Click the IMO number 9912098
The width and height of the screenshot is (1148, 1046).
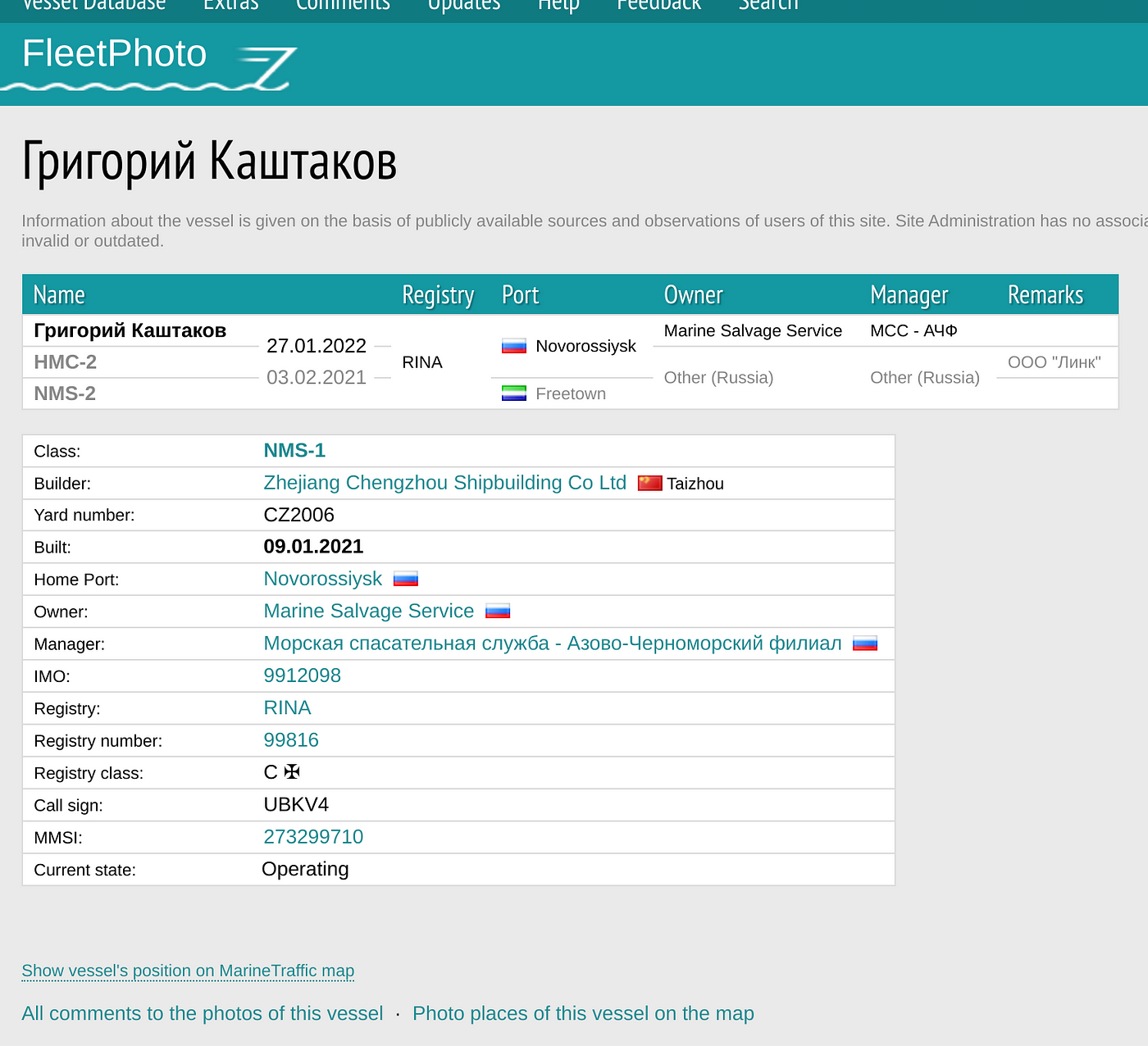click(x=302, y=675)
